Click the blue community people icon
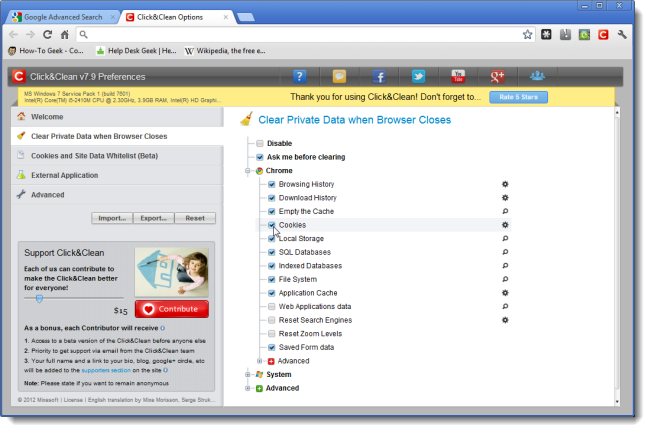The width and height of the screenshot is (650, 432). click(x=537, y=76)
